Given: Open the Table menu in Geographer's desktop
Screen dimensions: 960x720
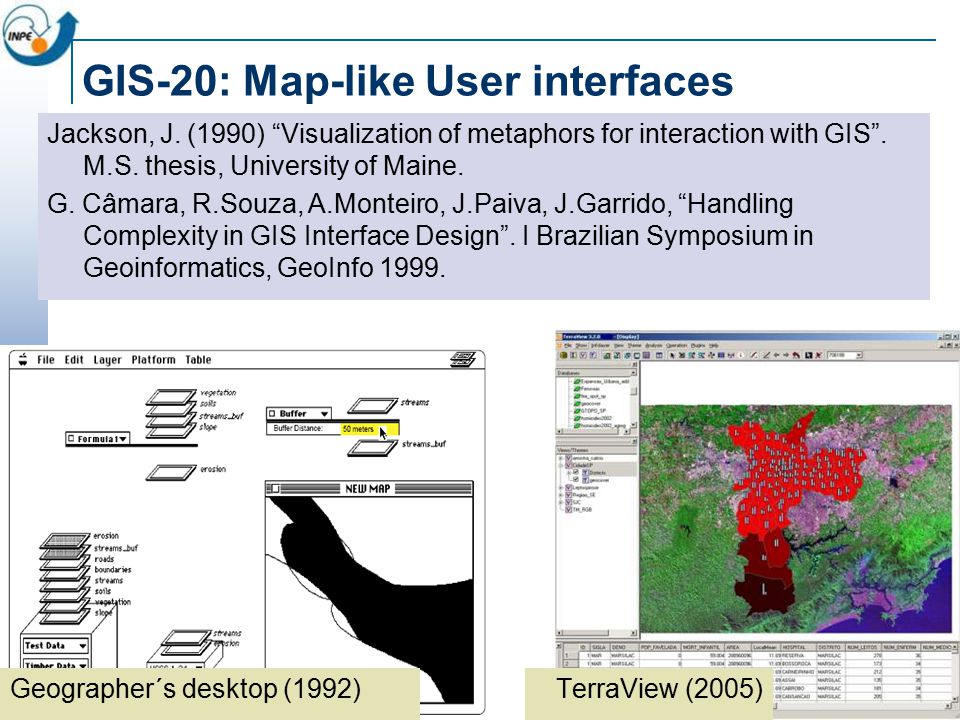Looking at the screenshot, I should [x=198, y=359].
